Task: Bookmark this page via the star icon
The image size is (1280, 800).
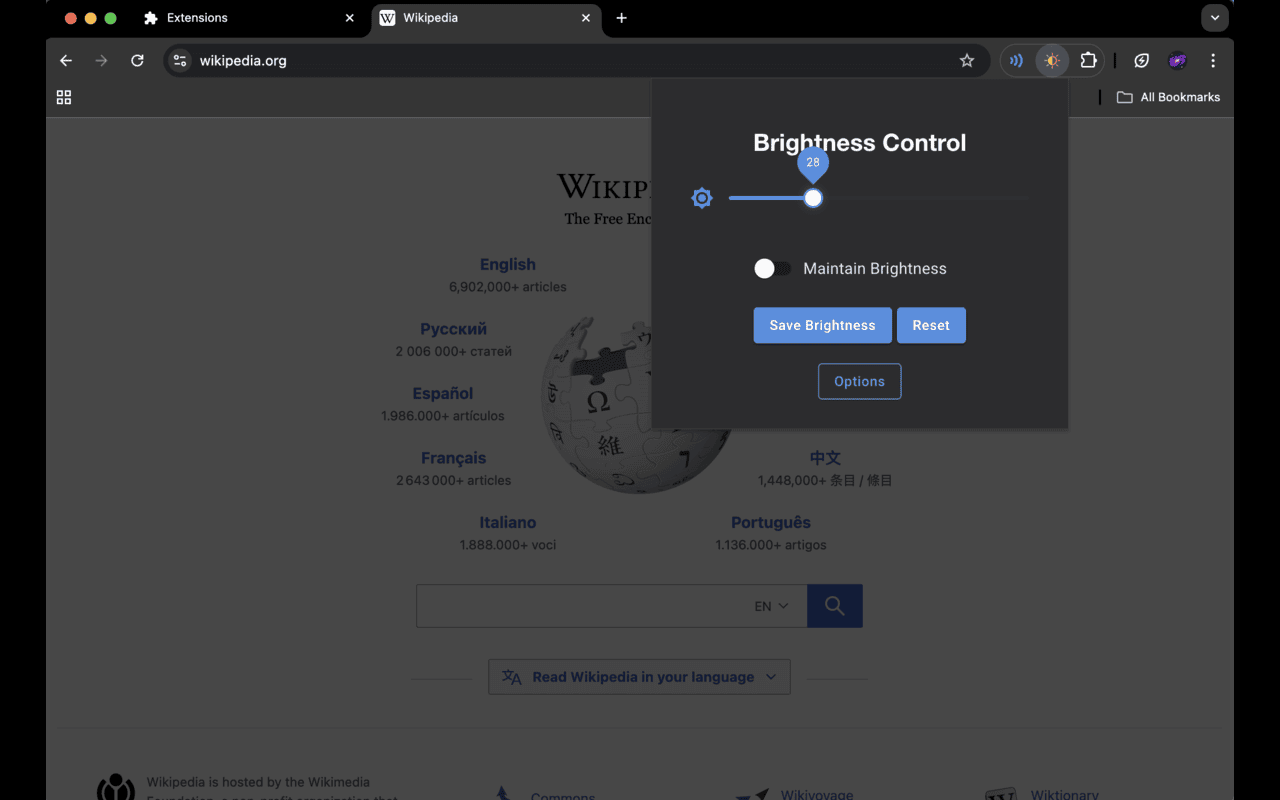Action: pos(966,60)
